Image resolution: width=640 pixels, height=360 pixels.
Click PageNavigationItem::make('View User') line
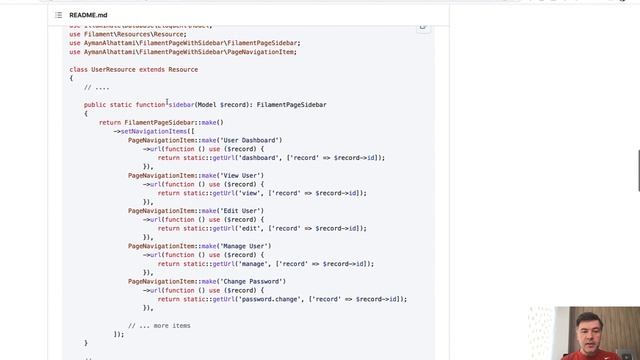(196, 176)
